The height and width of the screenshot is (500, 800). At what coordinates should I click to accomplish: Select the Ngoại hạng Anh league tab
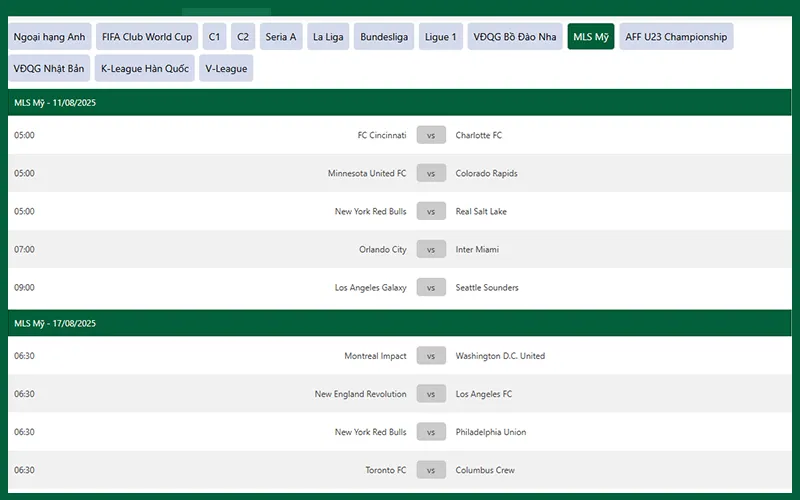coord(50,37)
